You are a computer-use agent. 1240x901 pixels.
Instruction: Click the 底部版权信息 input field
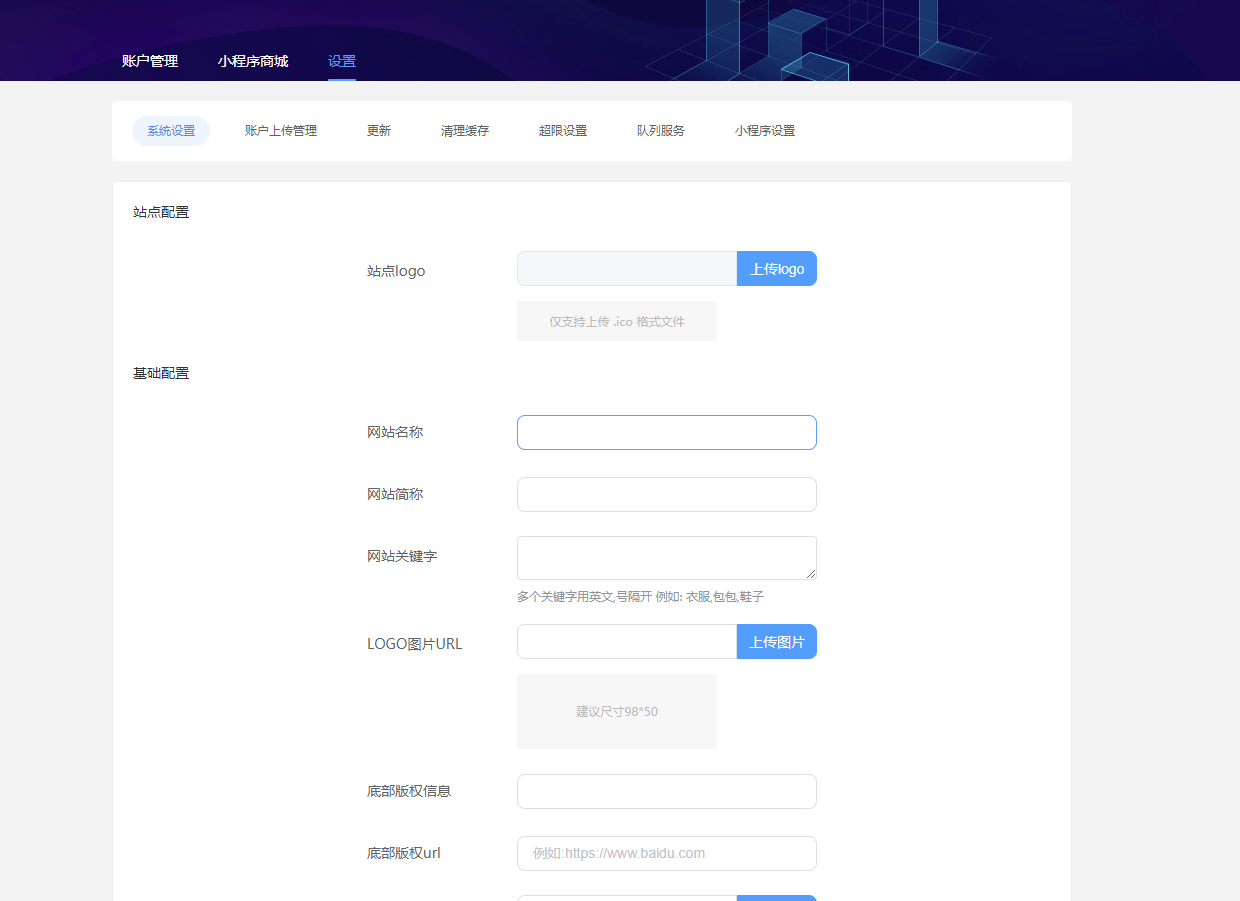pos(667,791)
